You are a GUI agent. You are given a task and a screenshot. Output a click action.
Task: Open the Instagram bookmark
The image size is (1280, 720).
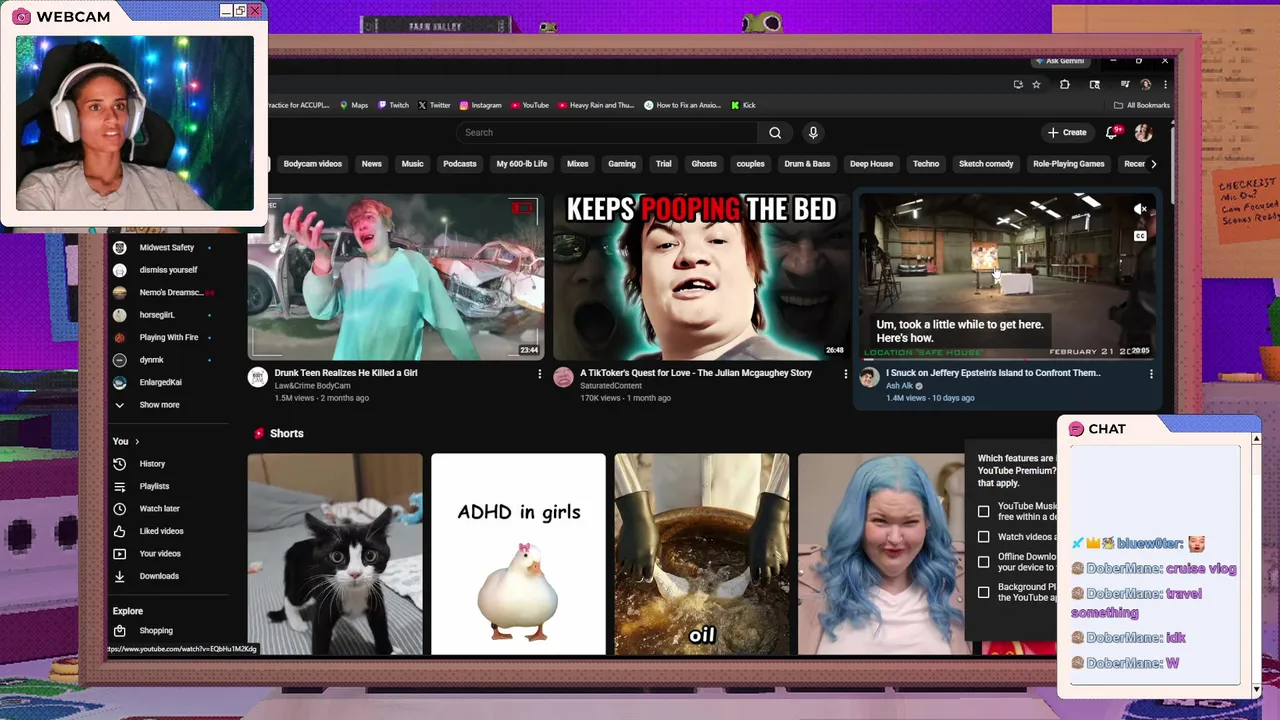point(481,105)
